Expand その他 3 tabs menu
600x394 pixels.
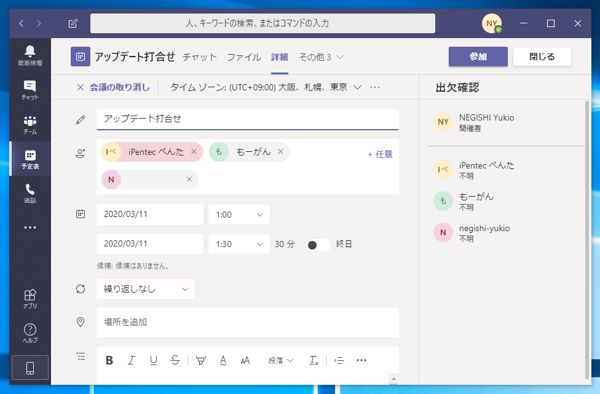click(x=321, y=57)
